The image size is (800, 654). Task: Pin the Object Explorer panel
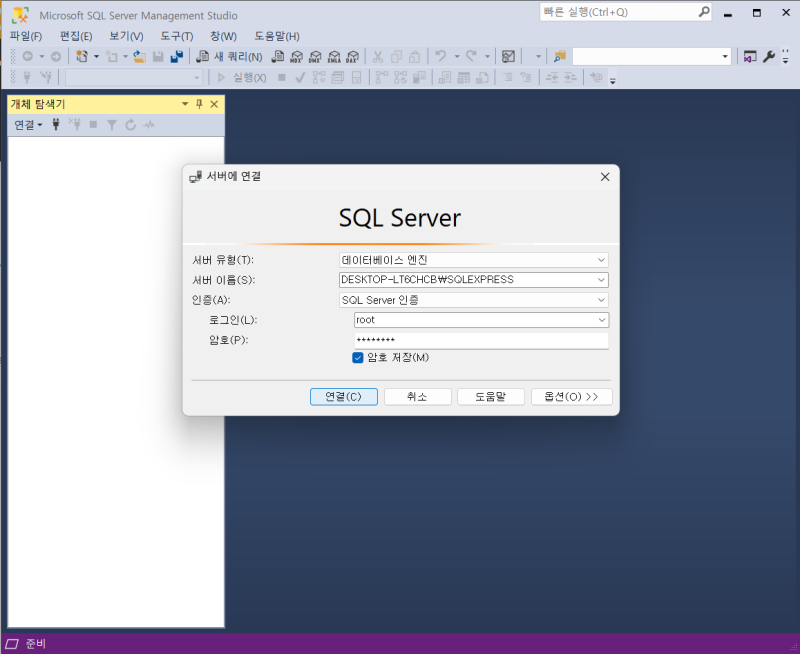(198, 103)
